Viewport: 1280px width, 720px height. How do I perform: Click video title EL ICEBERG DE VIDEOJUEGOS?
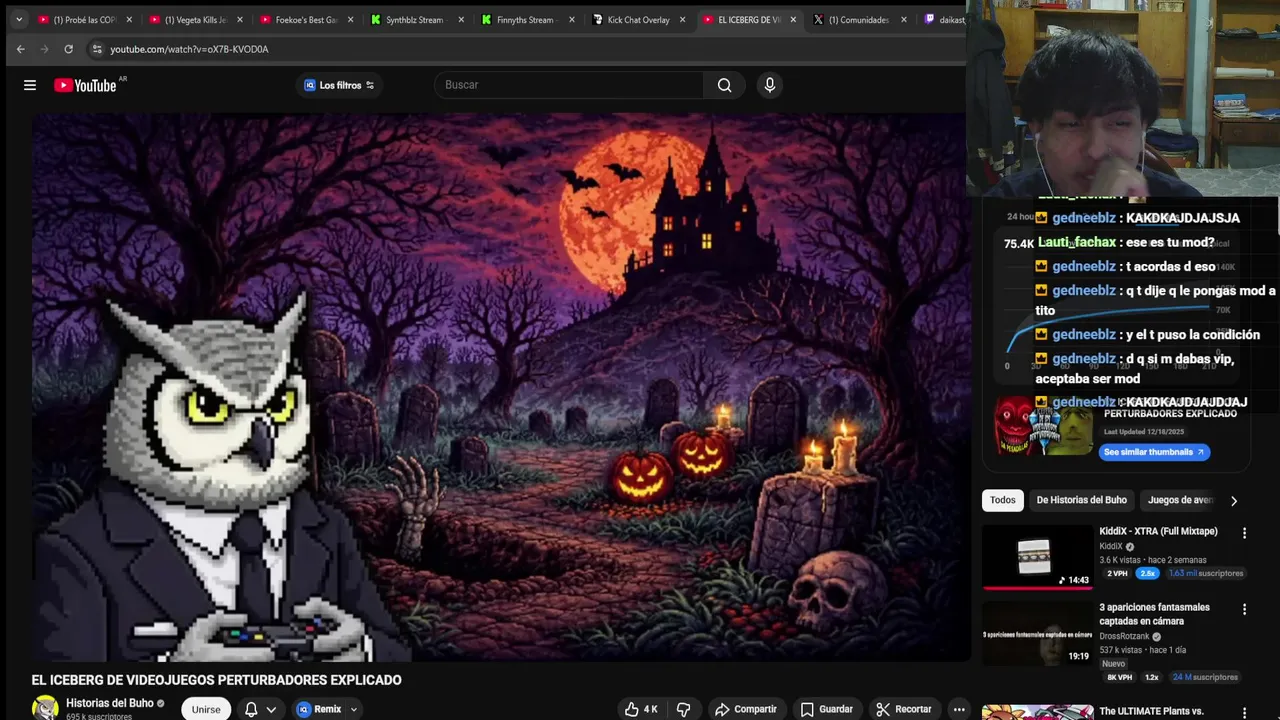click(x=216, y=680)
